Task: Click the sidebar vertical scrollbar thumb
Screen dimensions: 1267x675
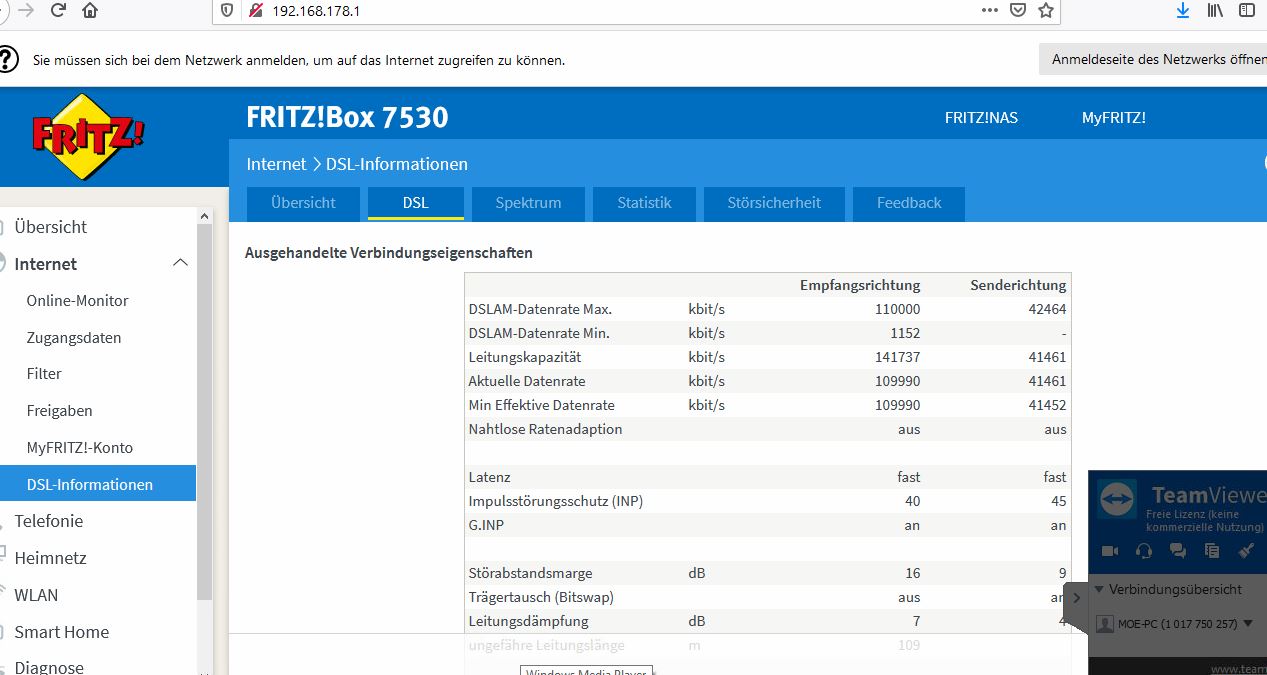Action: (x=204, y=410)
